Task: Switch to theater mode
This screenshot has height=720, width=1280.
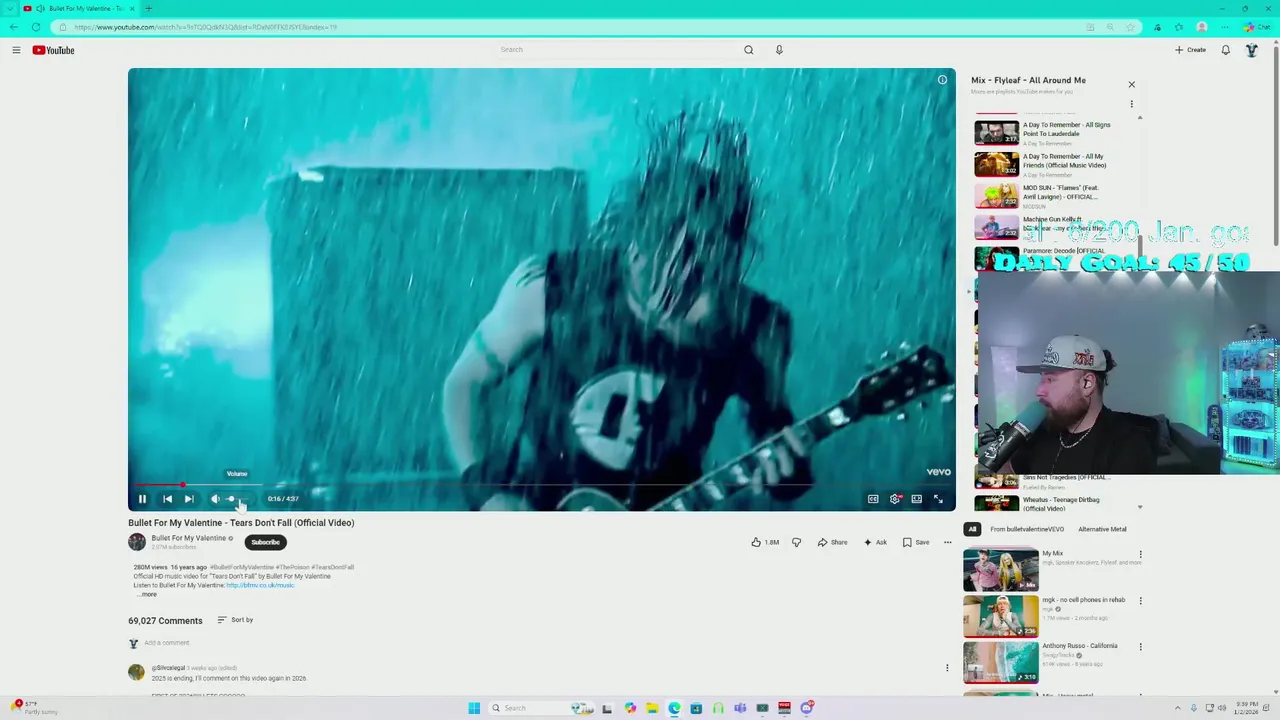Action: point(916,499)
